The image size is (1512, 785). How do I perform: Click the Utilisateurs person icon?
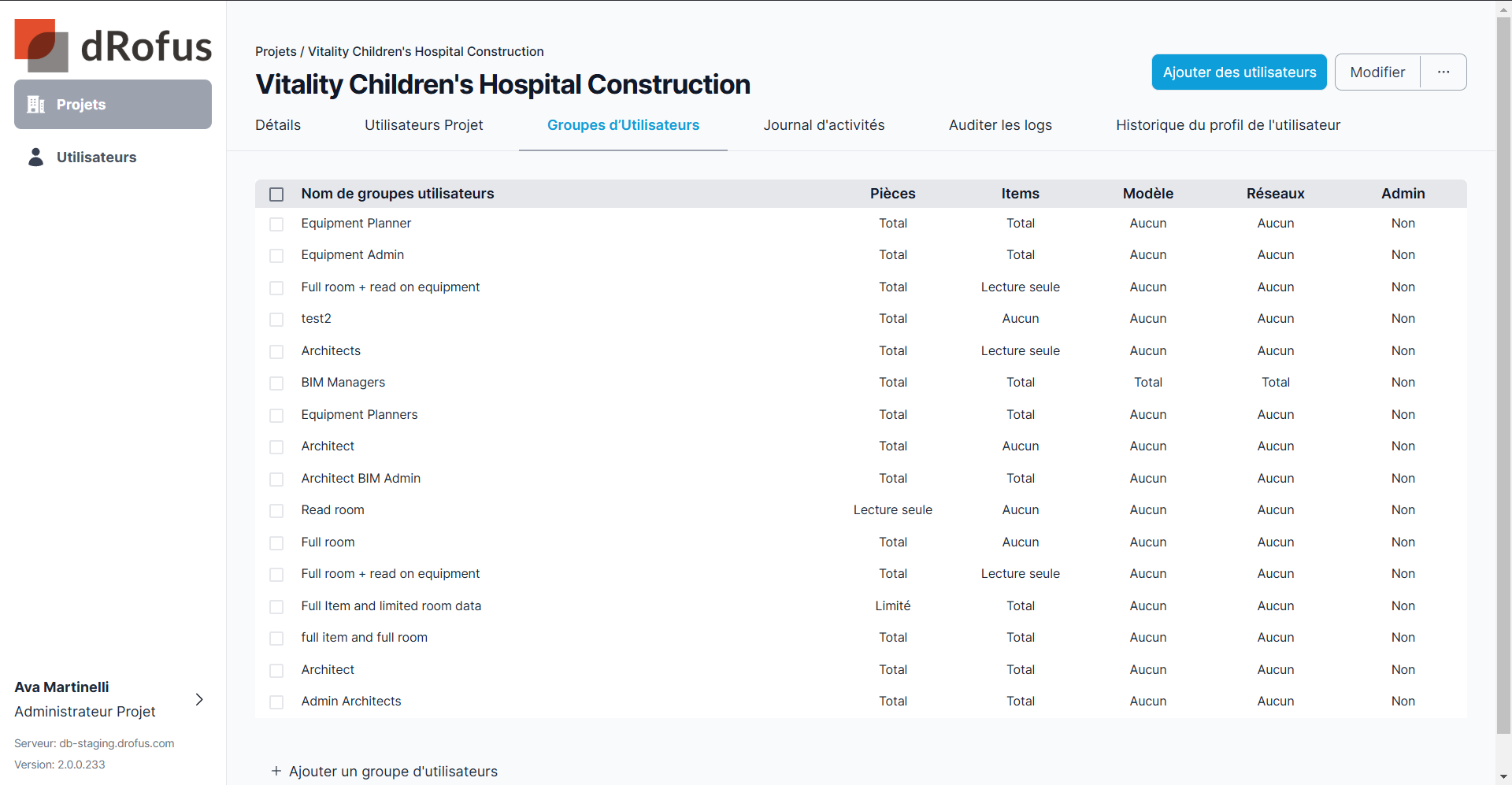click(36, 157)
